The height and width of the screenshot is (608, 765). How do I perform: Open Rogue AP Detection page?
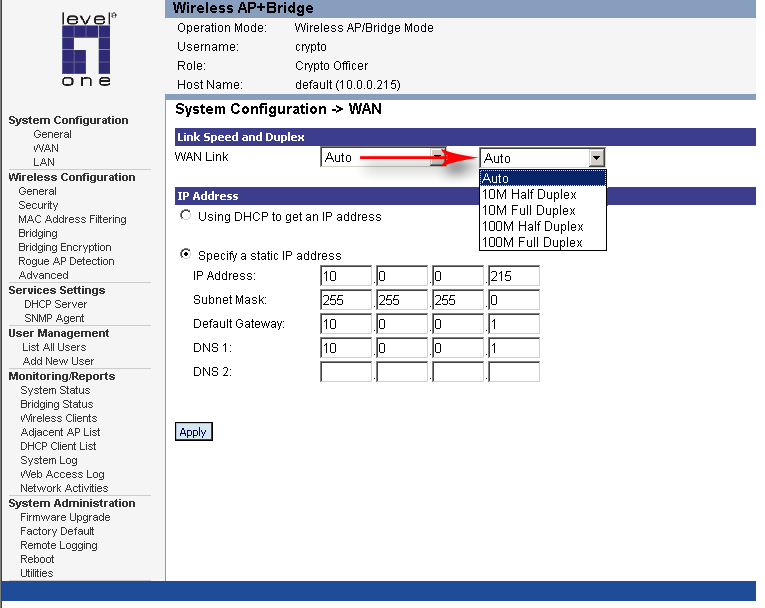pos(66,261)
